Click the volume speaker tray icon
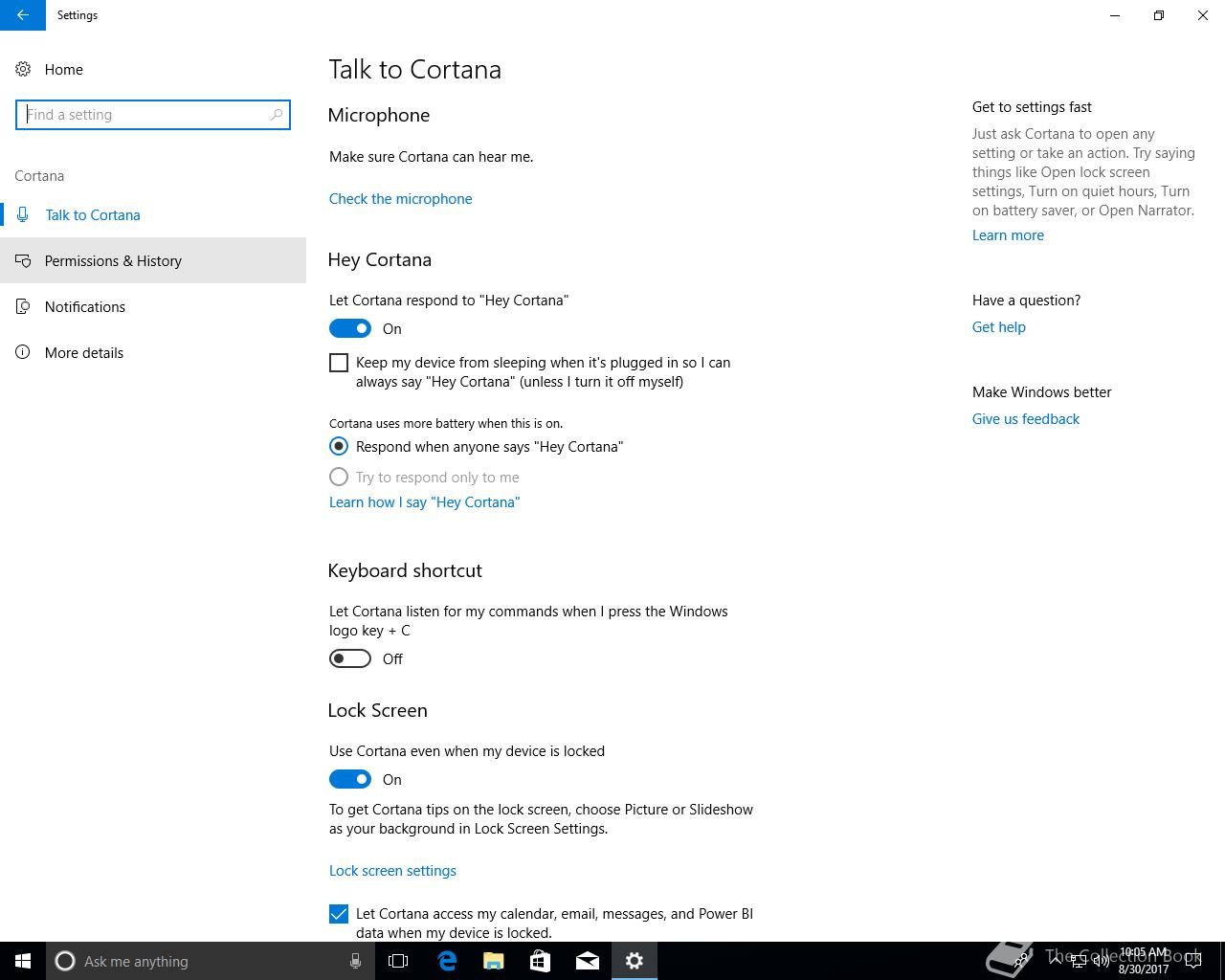 tap(1101, 961)
